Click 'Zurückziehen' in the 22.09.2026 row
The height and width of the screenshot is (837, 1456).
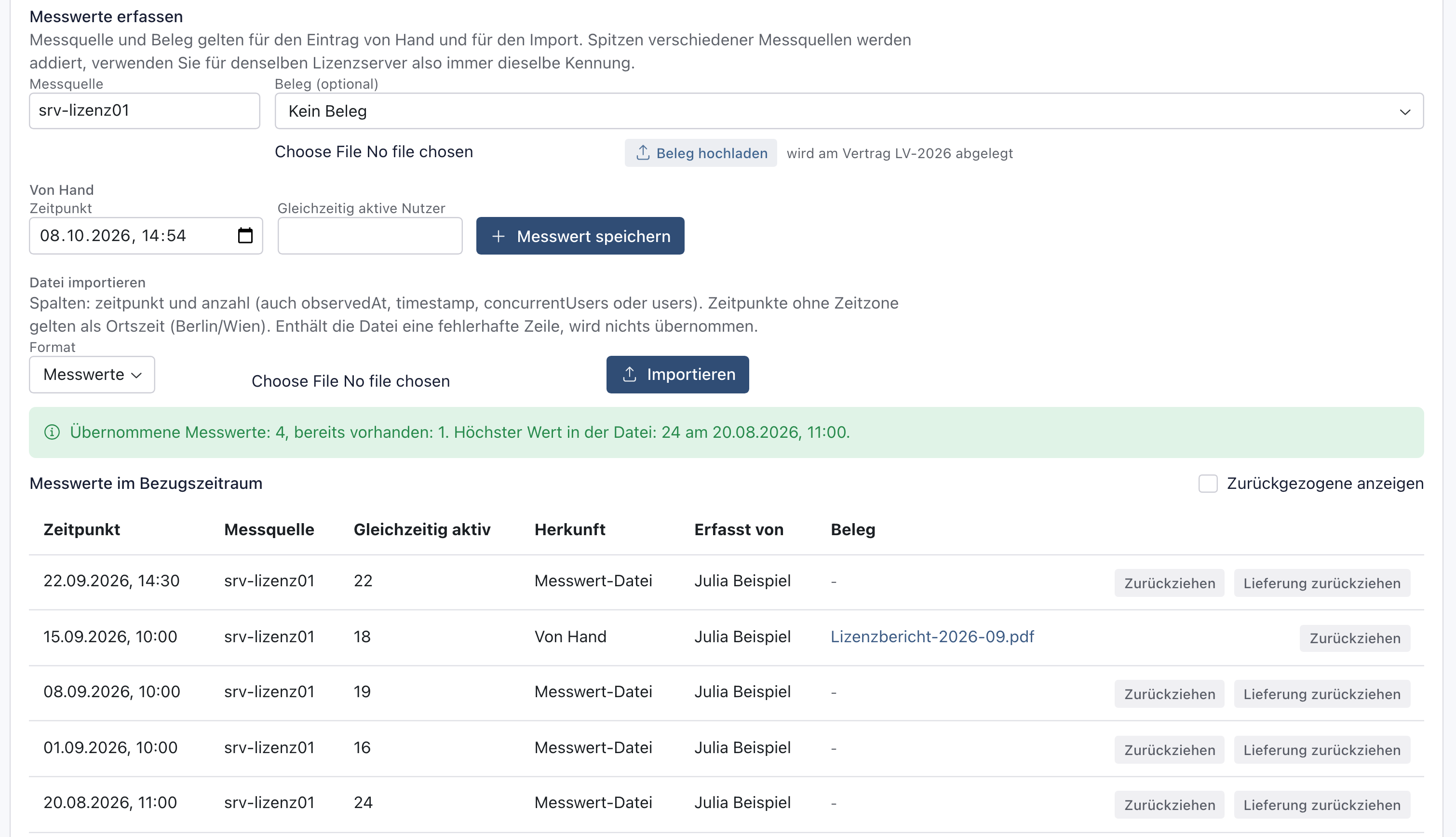(1169, 583)
